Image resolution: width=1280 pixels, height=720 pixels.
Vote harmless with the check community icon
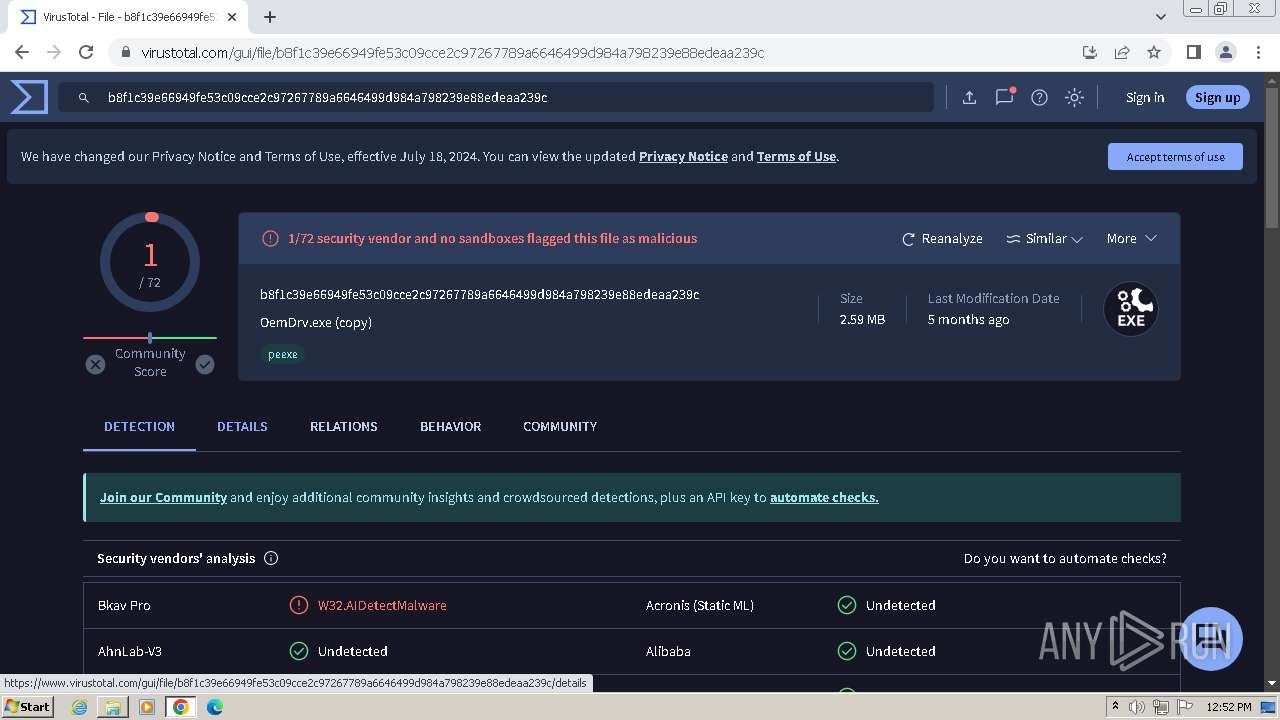[205, 365]
